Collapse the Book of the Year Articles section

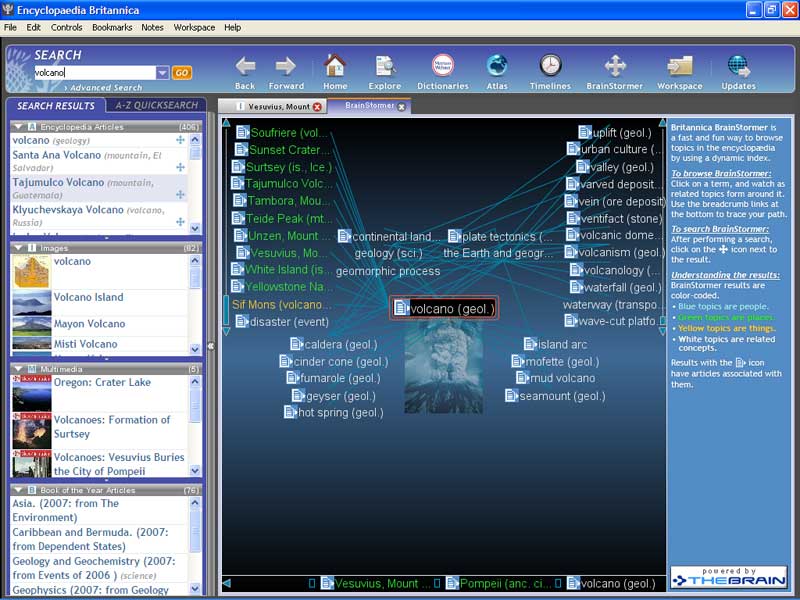[x=17, y=490]
